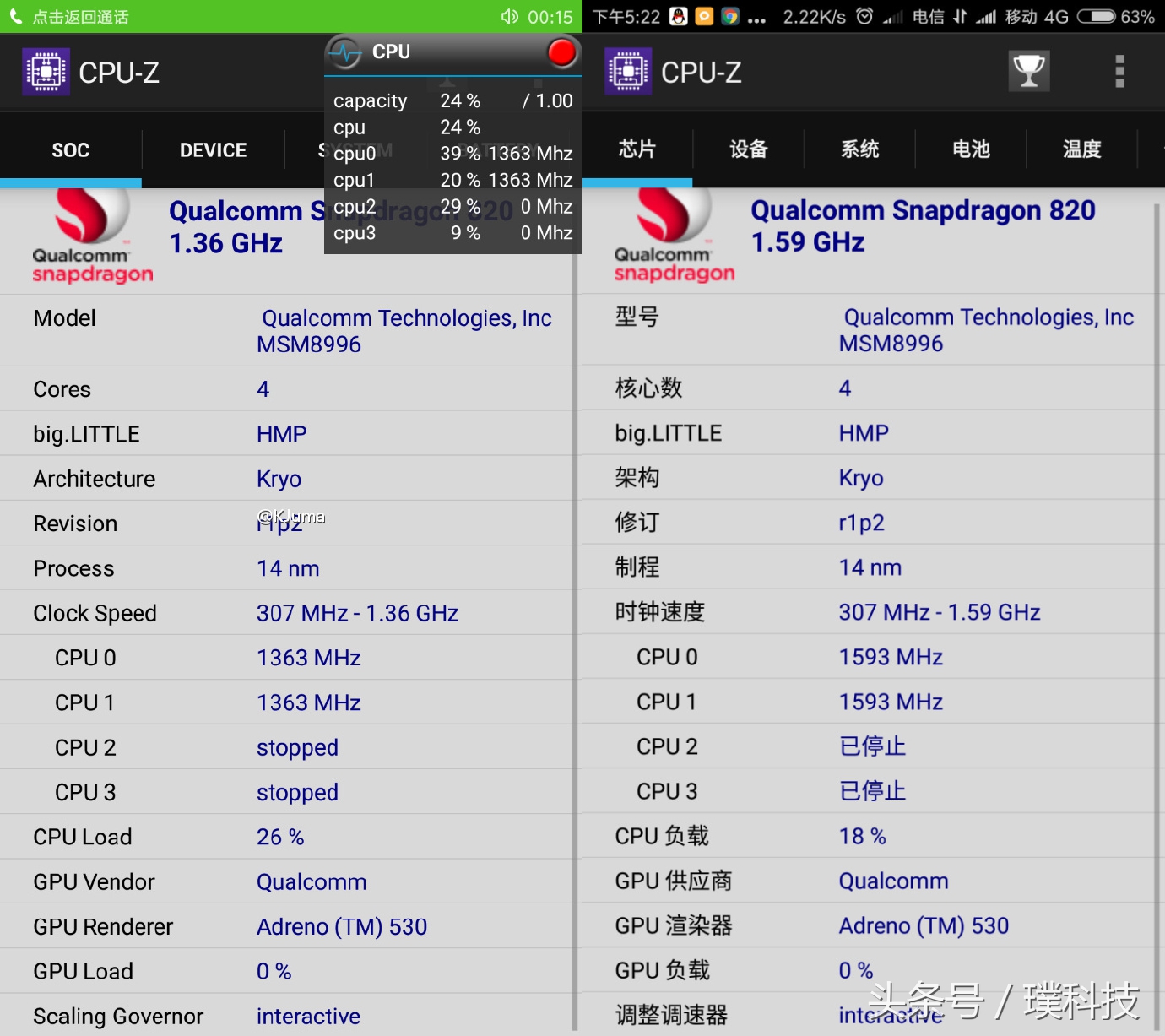1165x1036 pixels.
Task: Tap the phone handset icon in the green call bar
Action: (x=15, y=17)
